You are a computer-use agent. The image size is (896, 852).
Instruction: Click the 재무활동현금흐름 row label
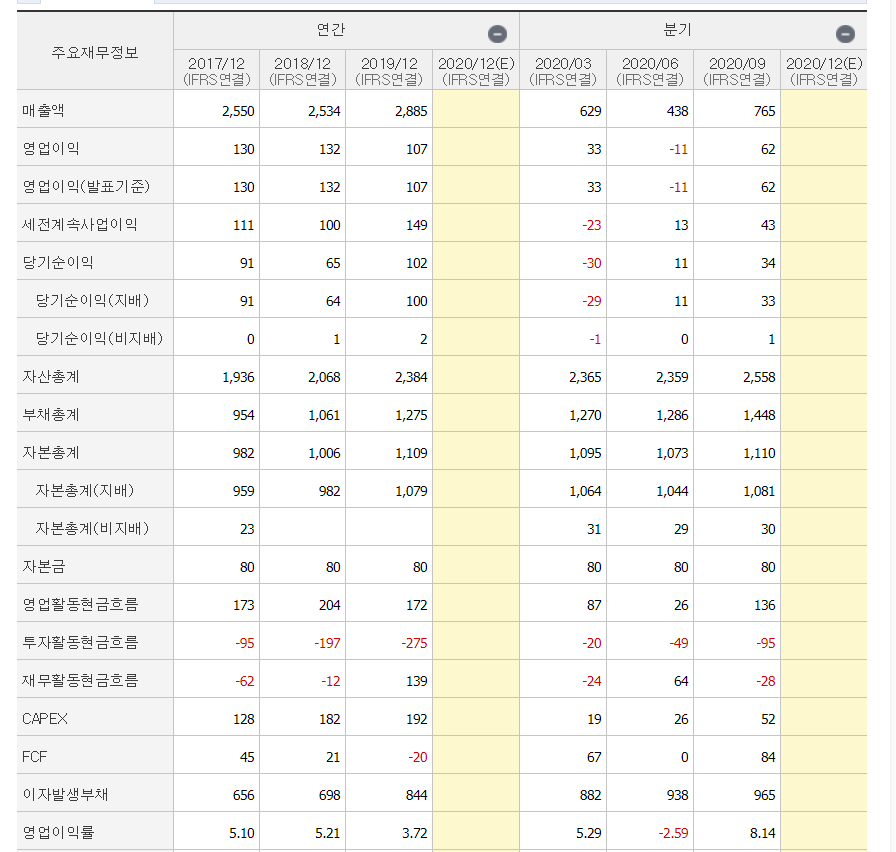[80, 681]
